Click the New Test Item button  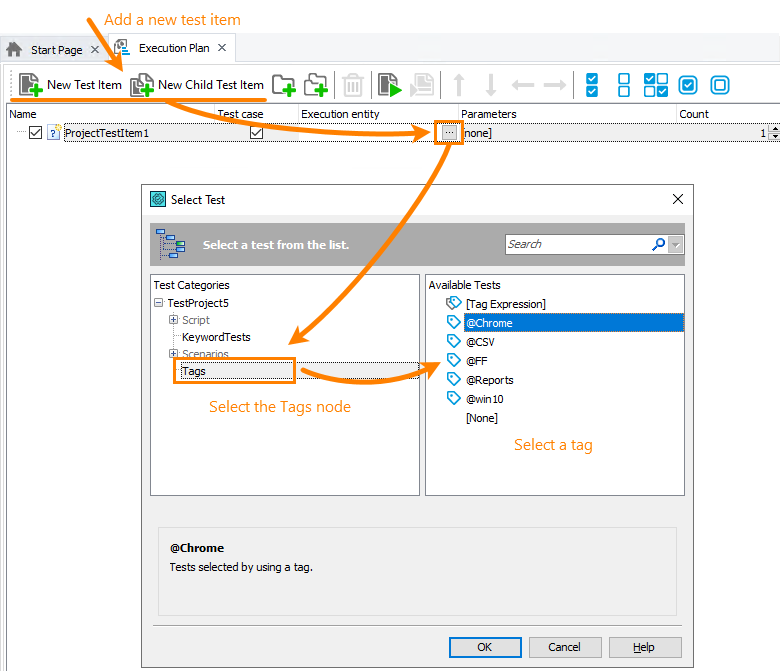(70, 85)
